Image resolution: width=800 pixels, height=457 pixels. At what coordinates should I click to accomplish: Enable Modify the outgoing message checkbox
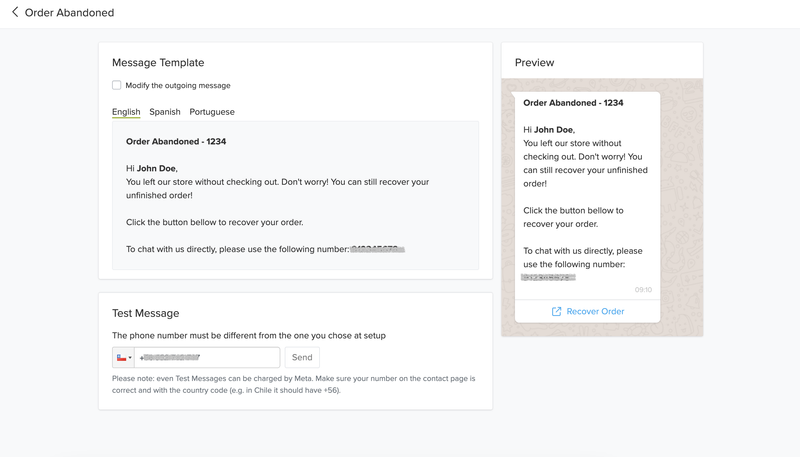point(117,86)
